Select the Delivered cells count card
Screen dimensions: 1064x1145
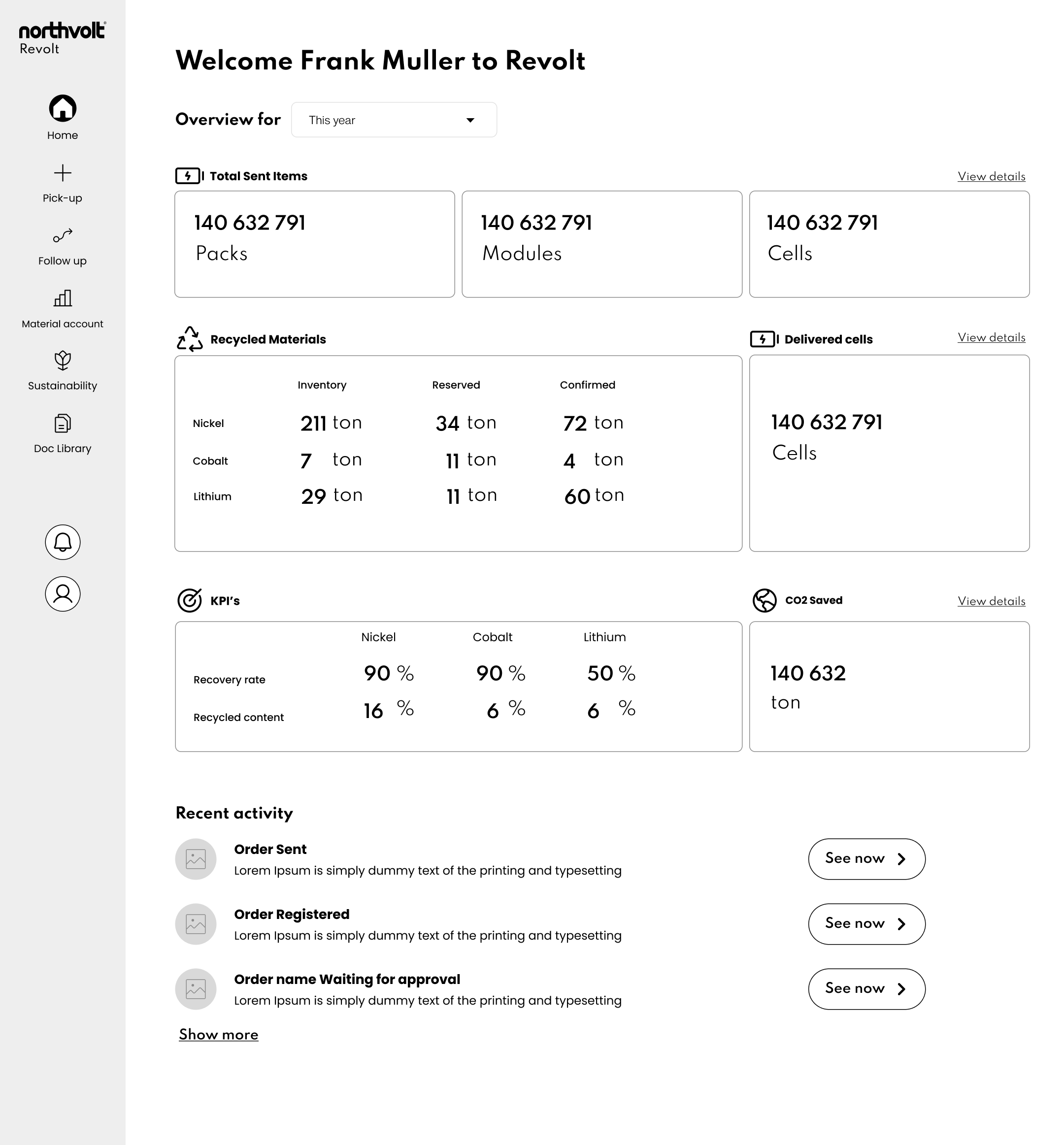pyautogui.click(x=889, y=454)
